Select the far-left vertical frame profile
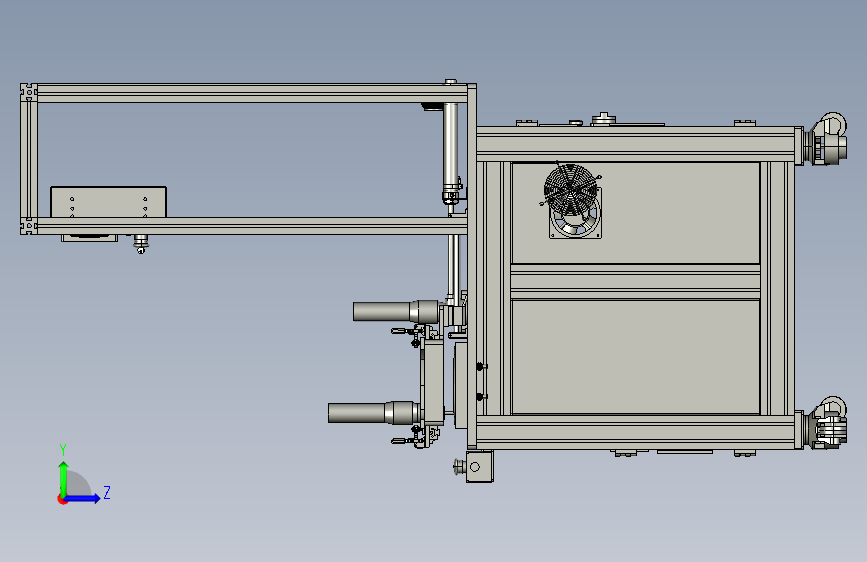867x562 pixels. click(29, 159)
